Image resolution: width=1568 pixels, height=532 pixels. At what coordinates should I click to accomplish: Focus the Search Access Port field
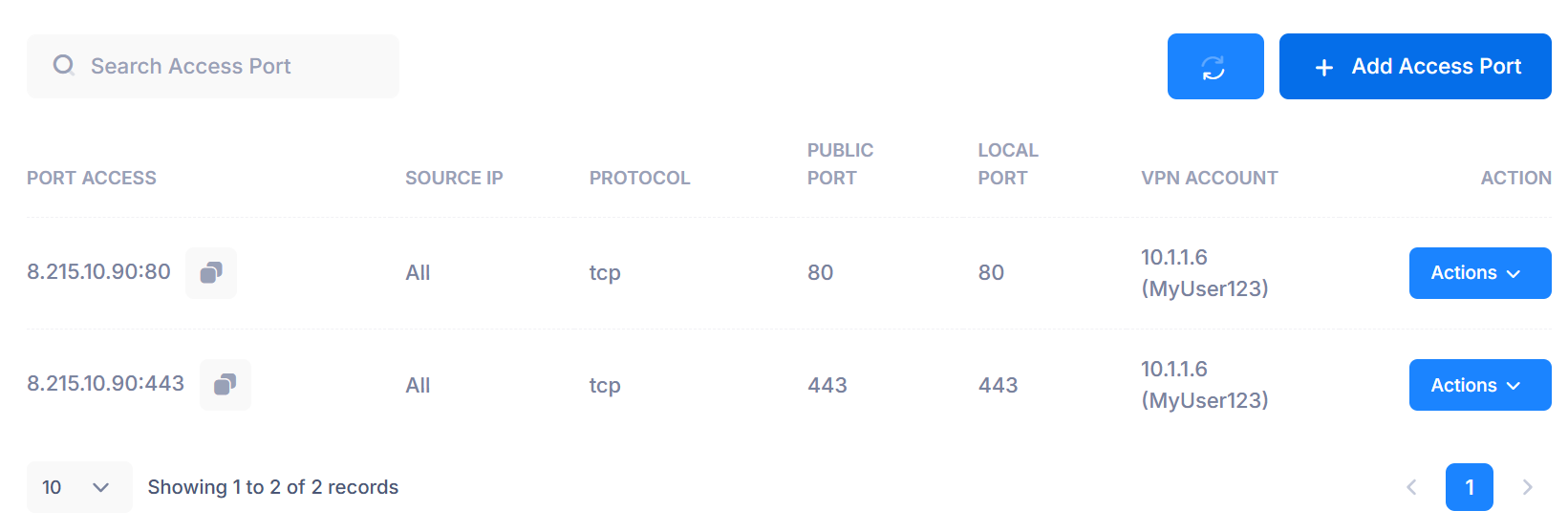[213, 66]
